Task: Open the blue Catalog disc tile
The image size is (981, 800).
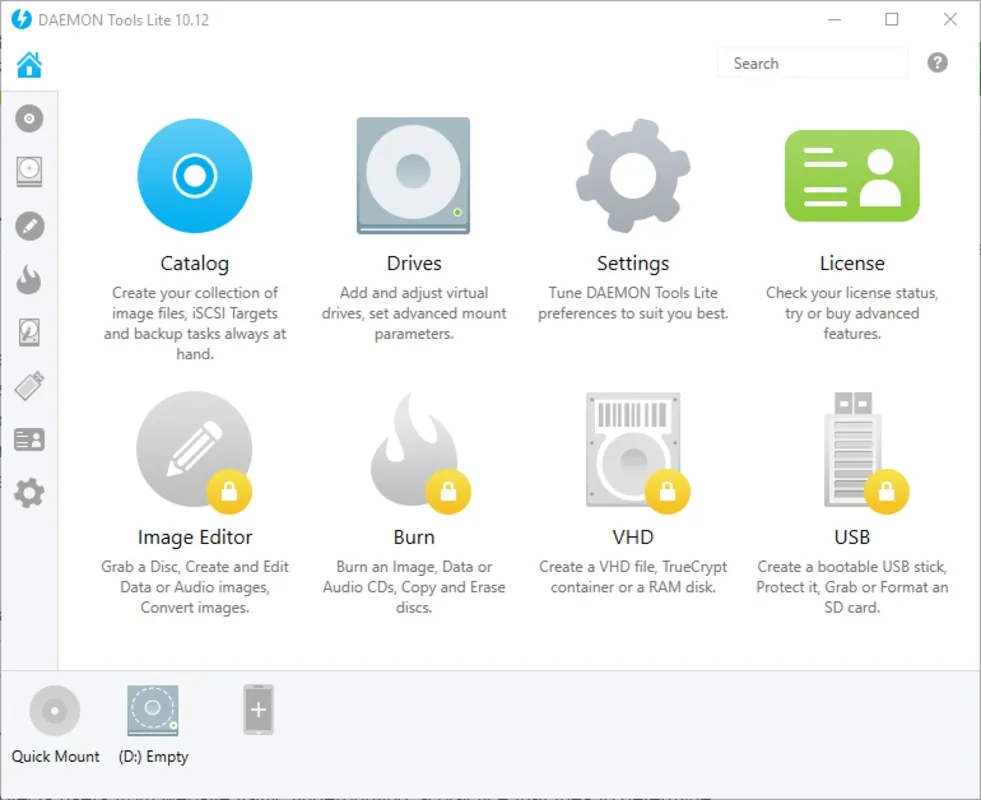Action: pyautogui.click(x=195, y=176)
